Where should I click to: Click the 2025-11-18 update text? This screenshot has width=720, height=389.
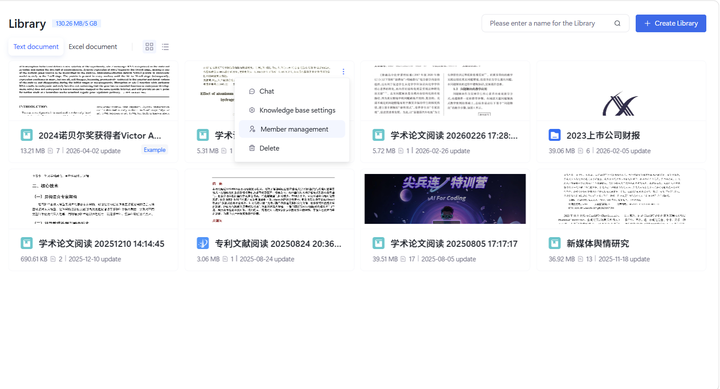point(624,259)
